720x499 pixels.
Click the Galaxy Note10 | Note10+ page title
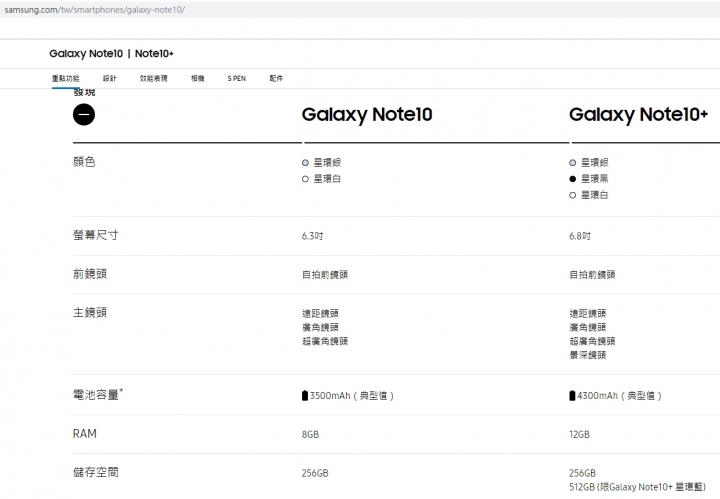pos(112,54)
